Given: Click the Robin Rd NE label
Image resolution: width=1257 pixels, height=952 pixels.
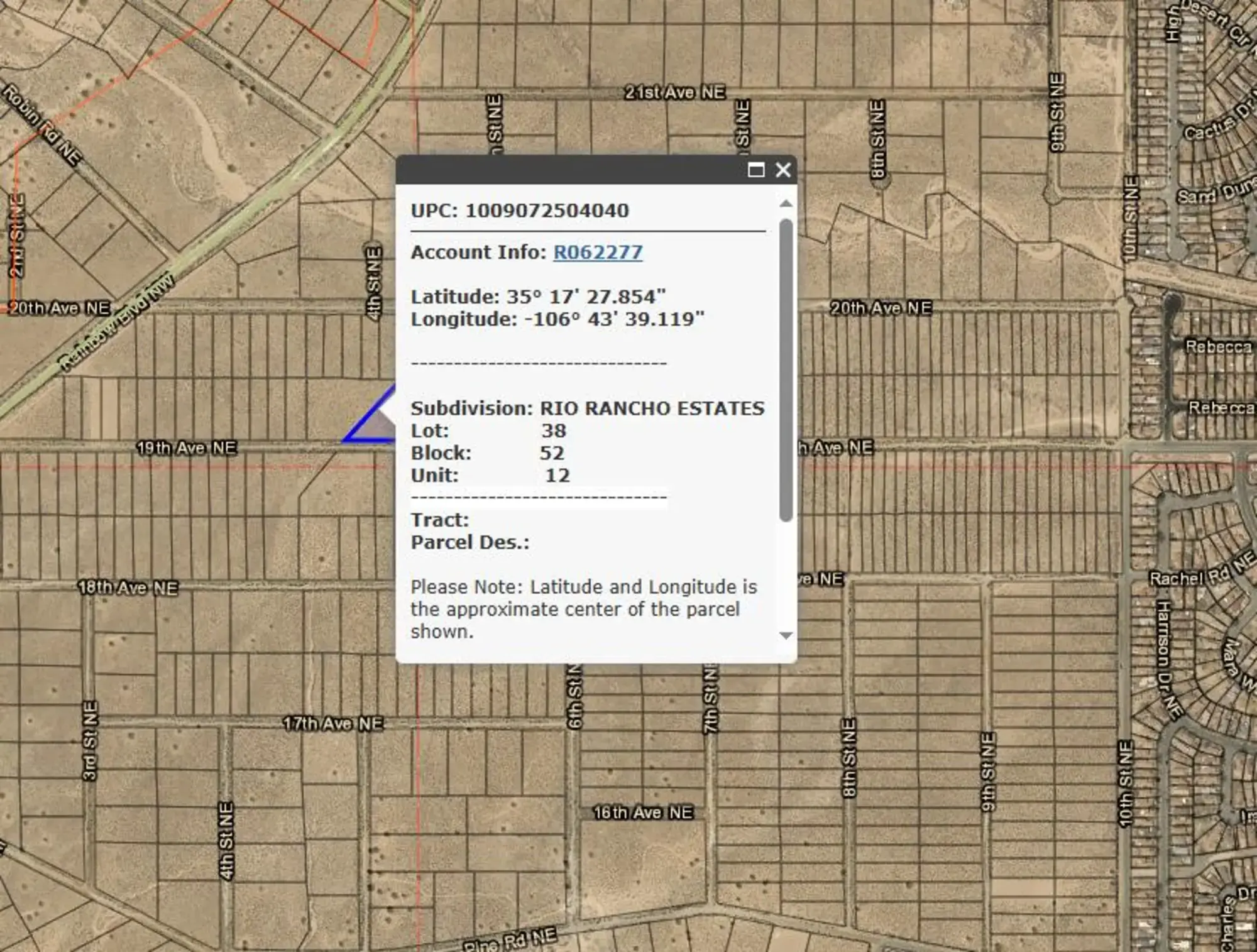Looking at the screenshot, I should [42, 125].
